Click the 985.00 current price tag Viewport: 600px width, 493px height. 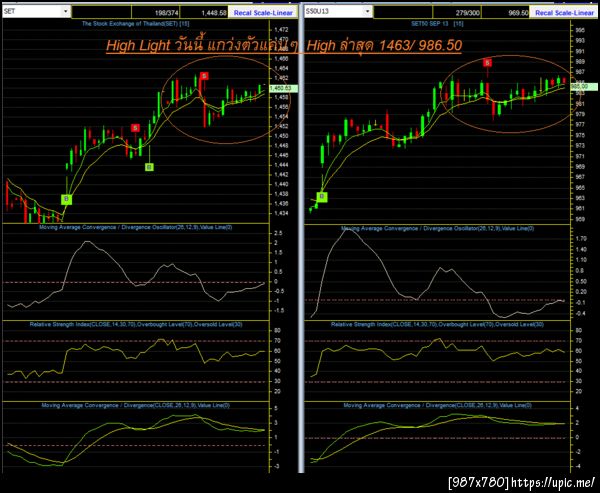point(584,87)
